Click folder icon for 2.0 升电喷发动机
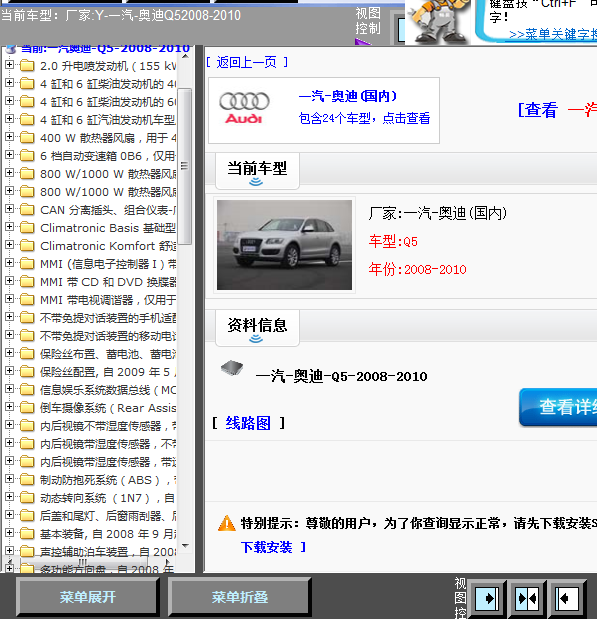The width and height of the screenshot is (597, 619). tap(27, 66)
